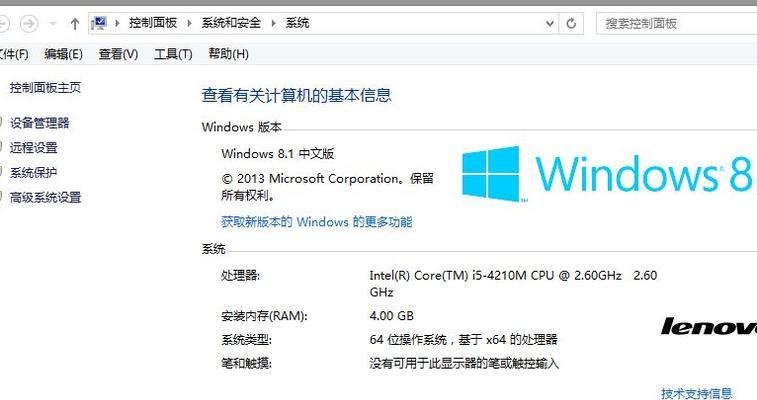Click the up one level arrow
This screenshot has height=400, width=757.
tap(74, 23)
